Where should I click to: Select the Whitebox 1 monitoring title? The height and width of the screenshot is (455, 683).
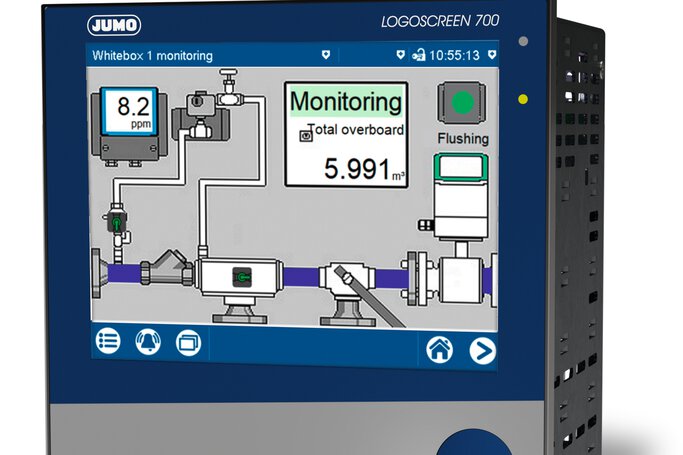click(x=152, y=56)
